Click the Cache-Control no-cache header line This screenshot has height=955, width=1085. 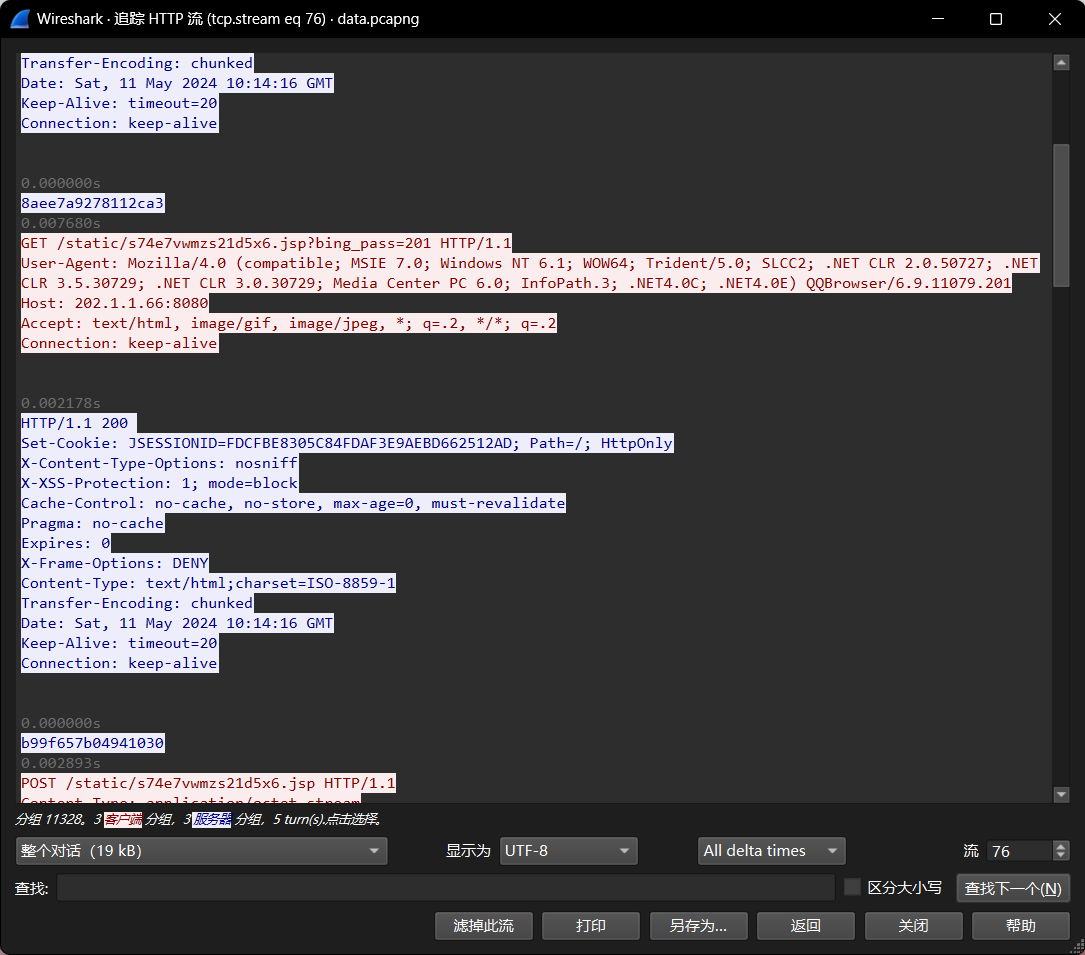tap(293, 503)
